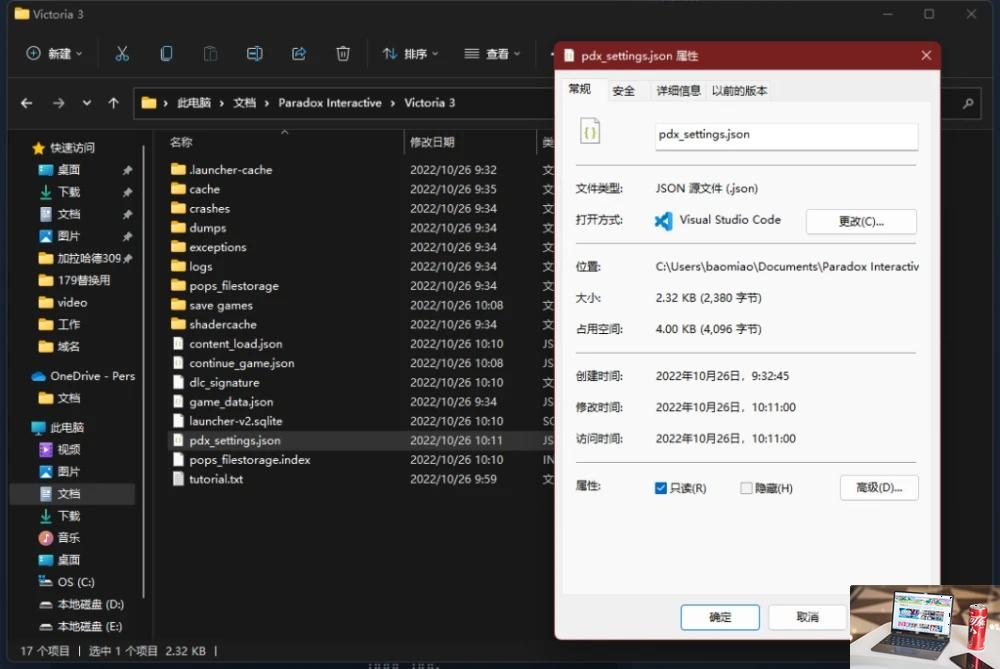Screen dimensions: 1000x669
Task: Click the Rename icon in toolbar
Action: pos(254,54)
